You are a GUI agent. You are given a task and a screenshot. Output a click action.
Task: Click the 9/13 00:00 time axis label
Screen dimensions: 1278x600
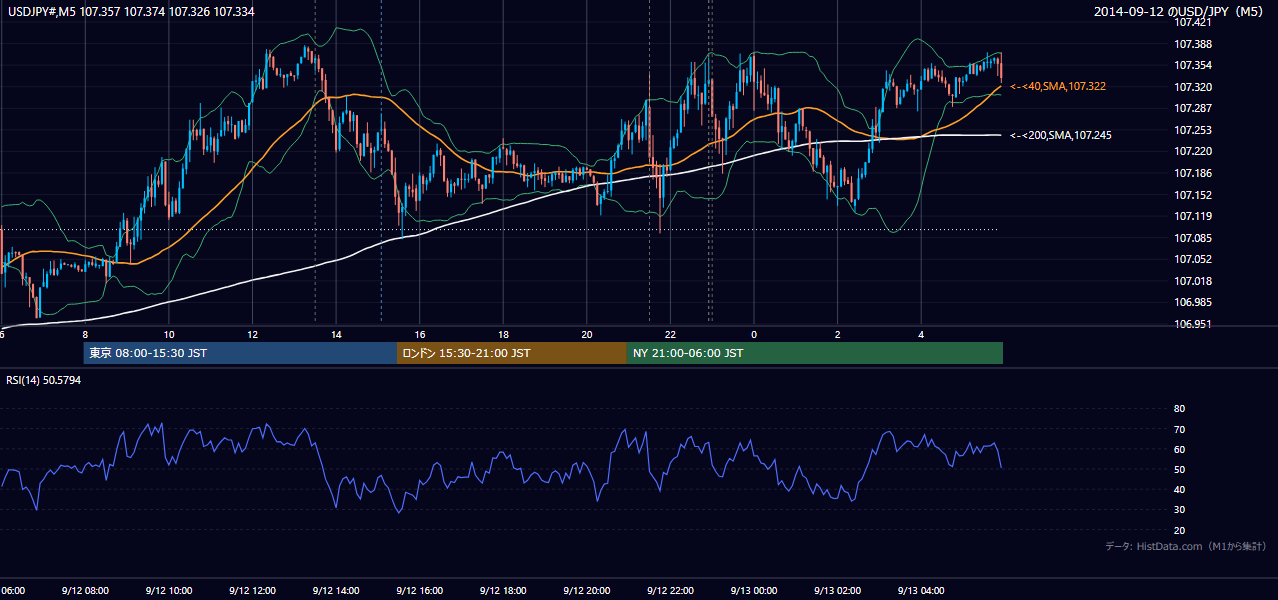(x=753, y=591)
